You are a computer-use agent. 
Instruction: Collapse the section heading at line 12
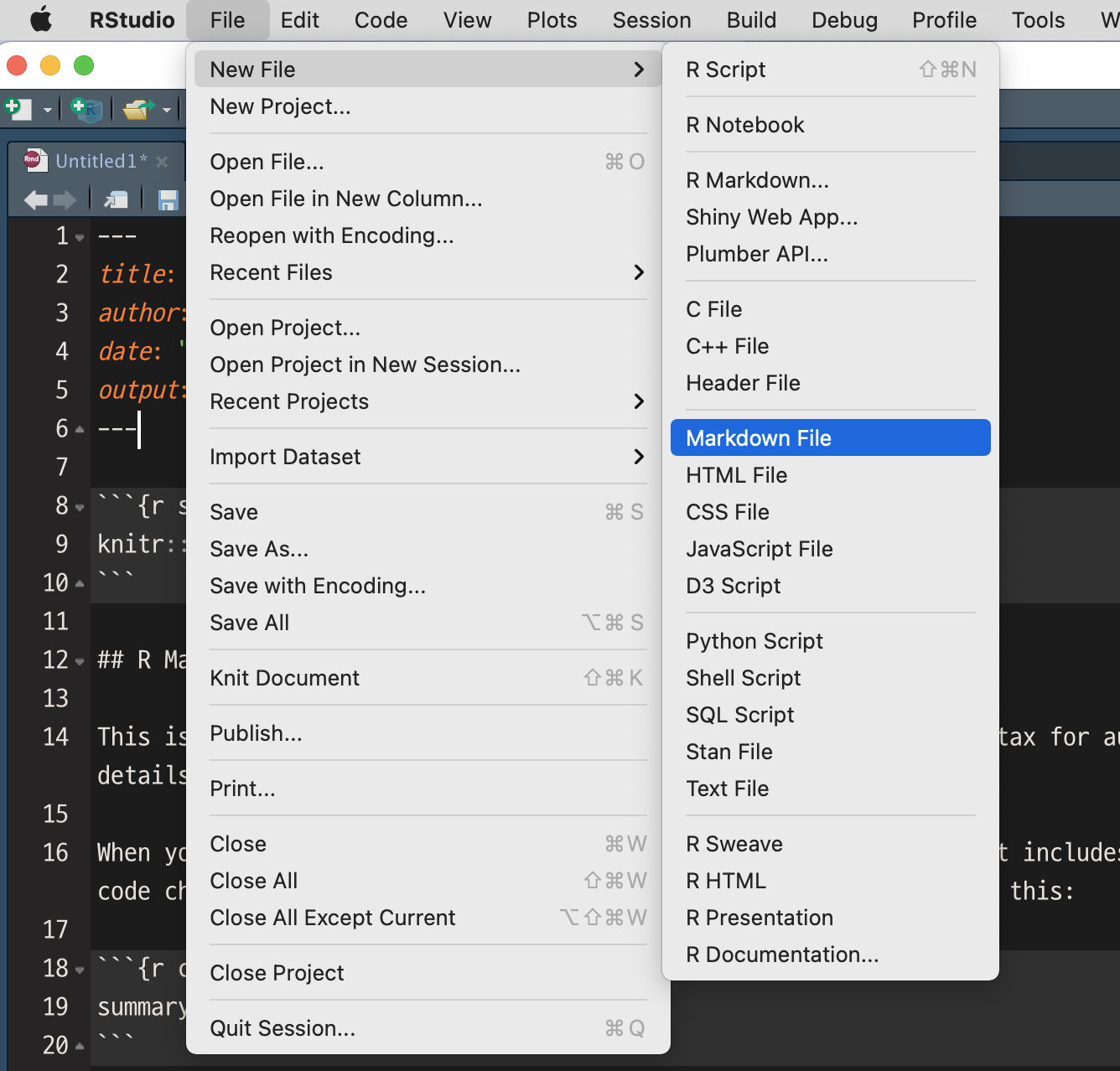[80, 662]
